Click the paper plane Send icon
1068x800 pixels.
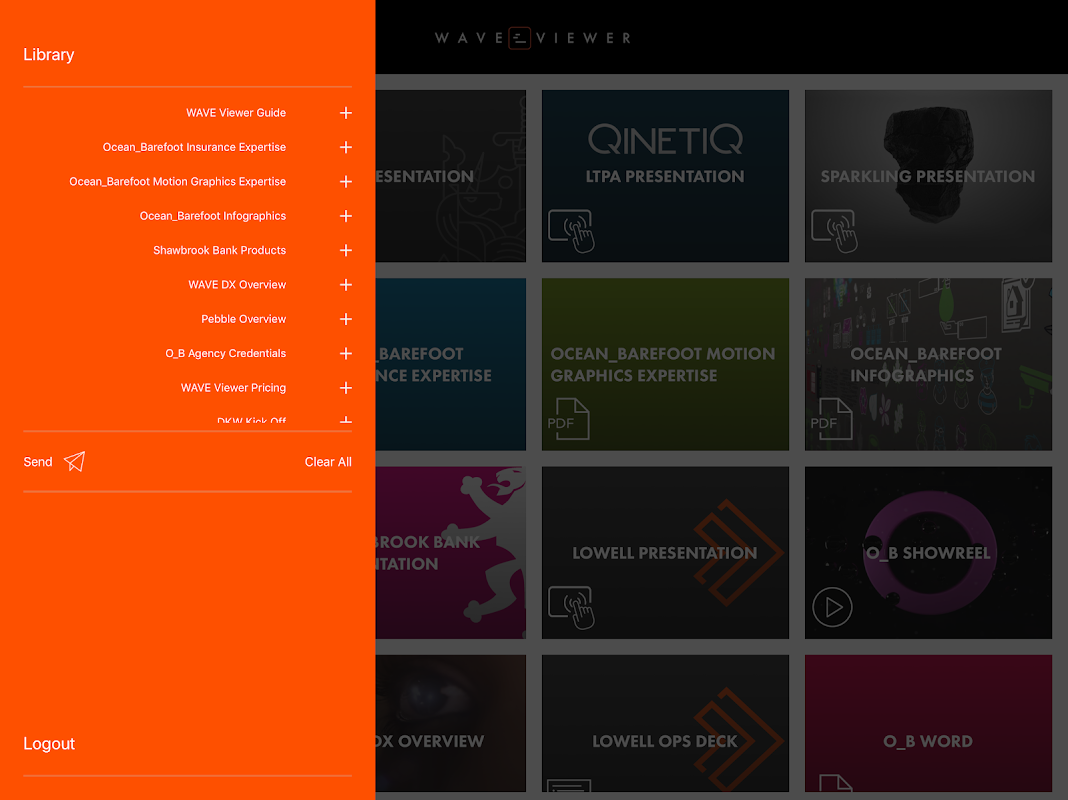(x=74, y=462)
